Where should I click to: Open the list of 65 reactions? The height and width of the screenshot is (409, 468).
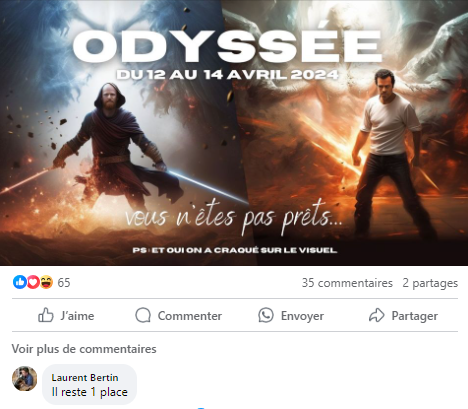click(x=64, y=283)
